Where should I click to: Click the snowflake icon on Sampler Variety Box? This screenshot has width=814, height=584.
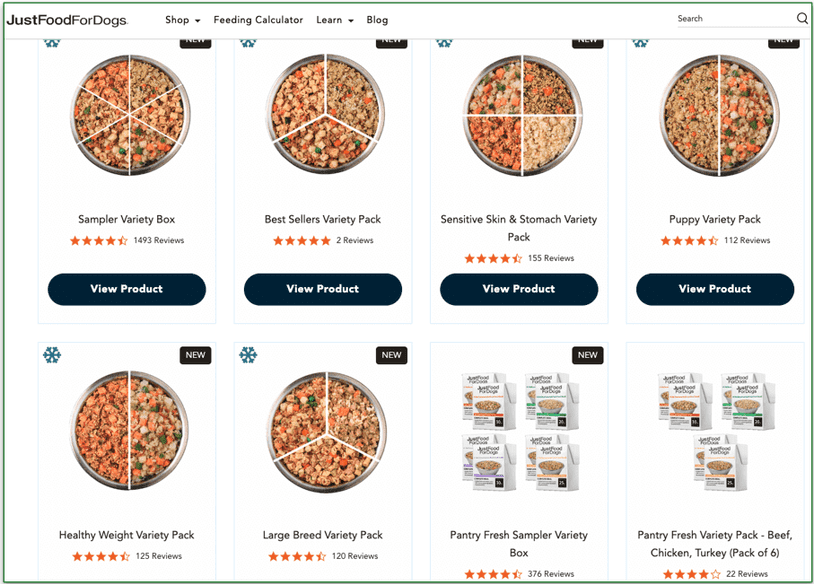point(52,43)
